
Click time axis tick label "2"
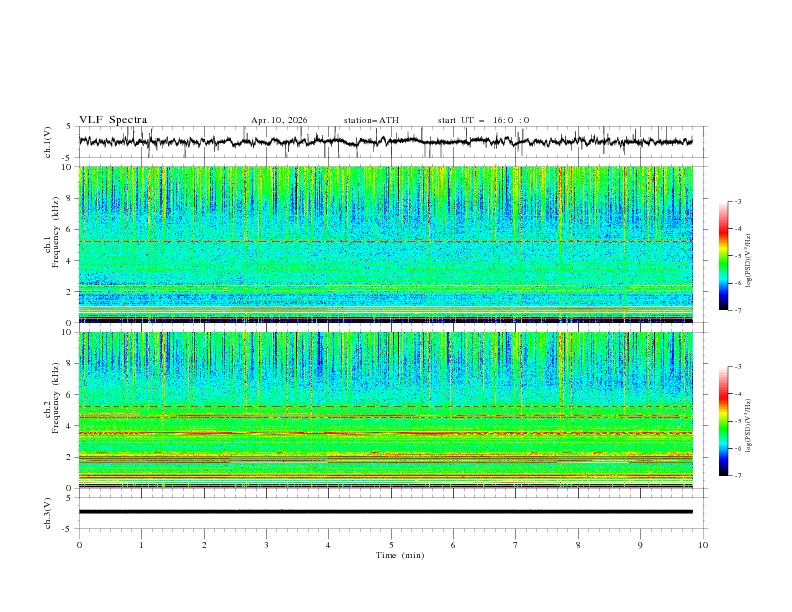coord(204,545)
